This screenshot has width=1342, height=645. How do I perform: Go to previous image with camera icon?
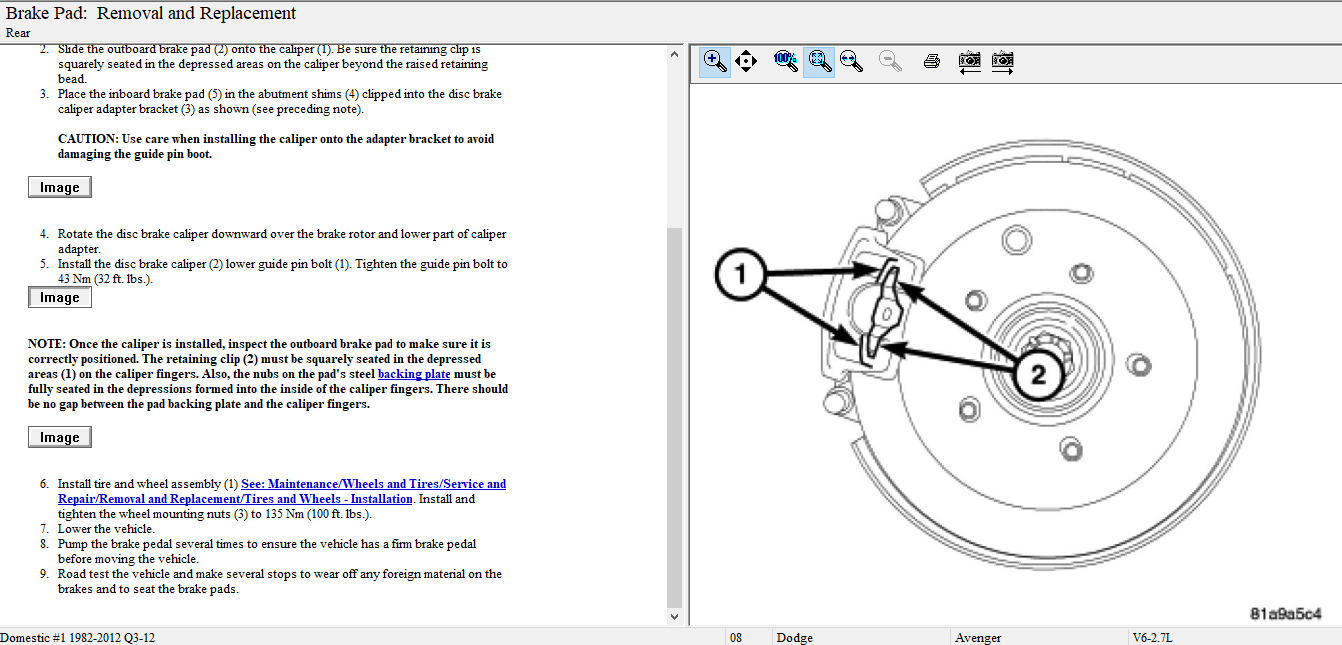pos(969,61)
